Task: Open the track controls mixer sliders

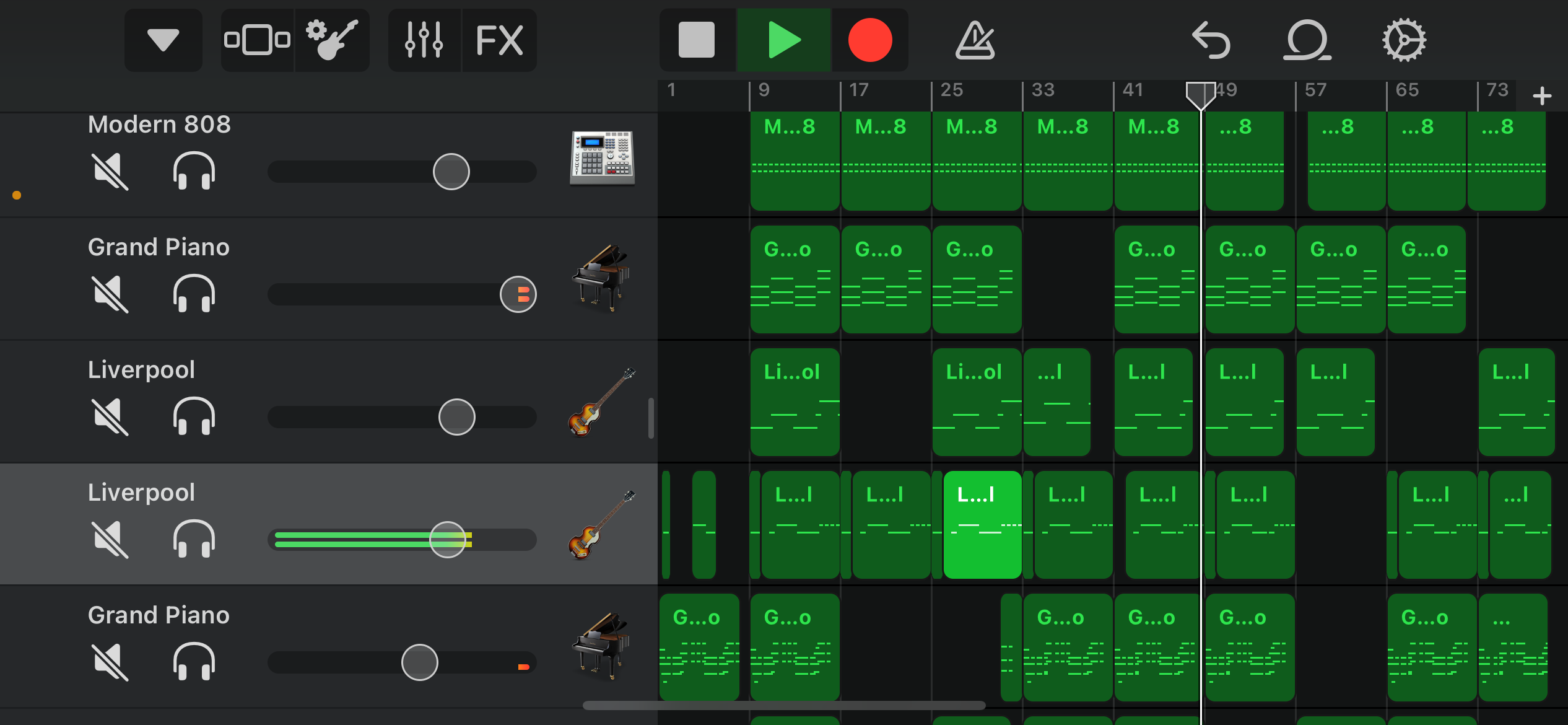Action: [x=424, y=40]
